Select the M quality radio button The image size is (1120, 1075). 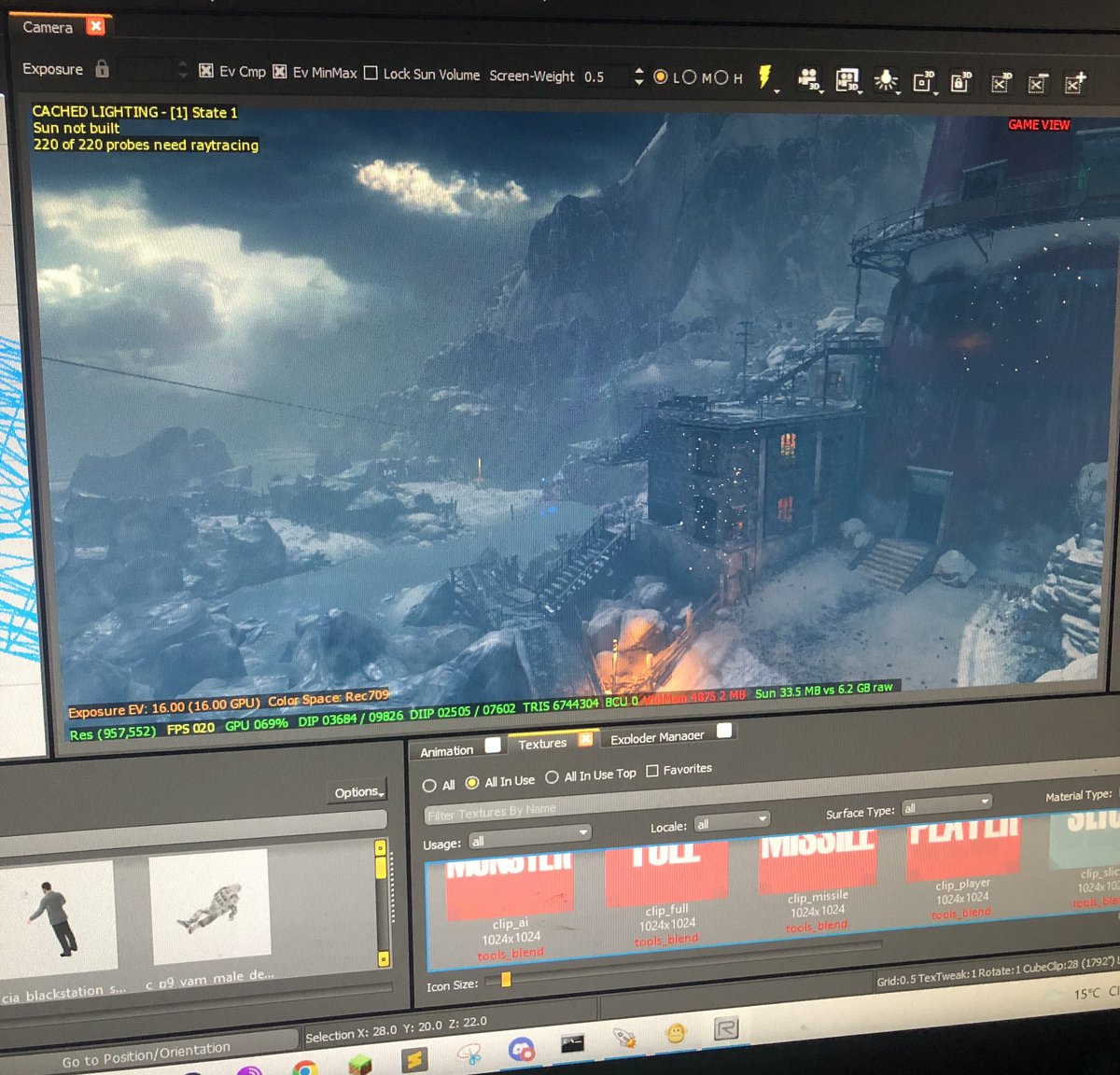click(x=690, y=77)
